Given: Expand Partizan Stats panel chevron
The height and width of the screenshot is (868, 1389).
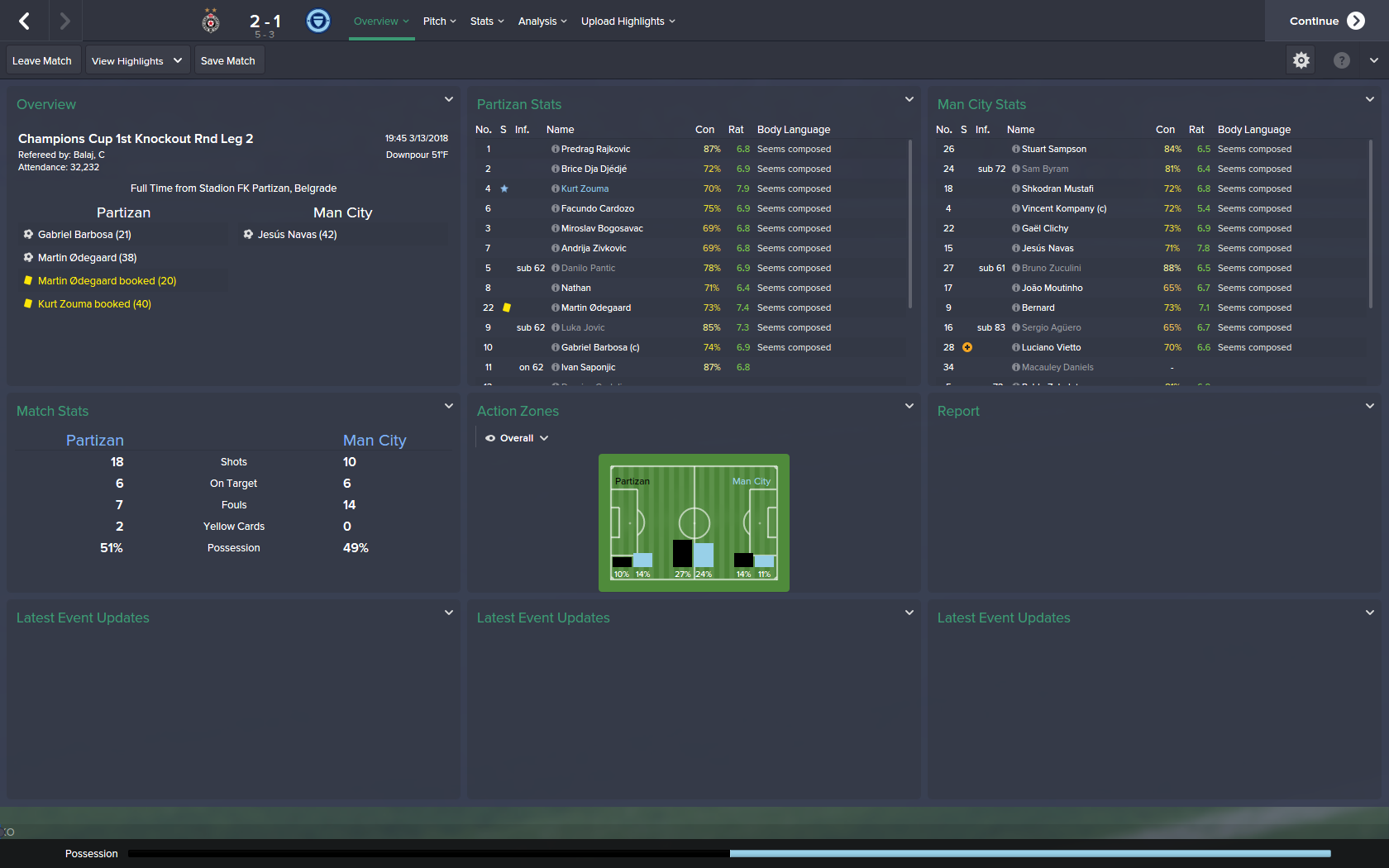Looking at the screenshot, I should (x=909, y=99).
